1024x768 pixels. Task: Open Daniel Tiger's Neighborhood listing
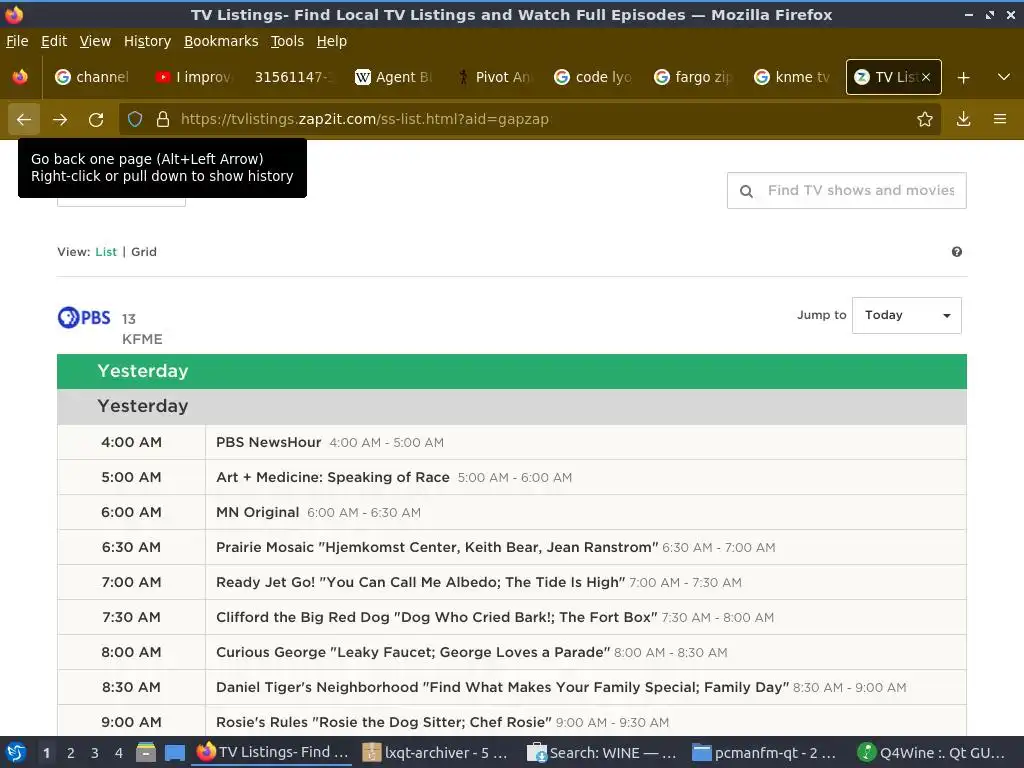502,687
